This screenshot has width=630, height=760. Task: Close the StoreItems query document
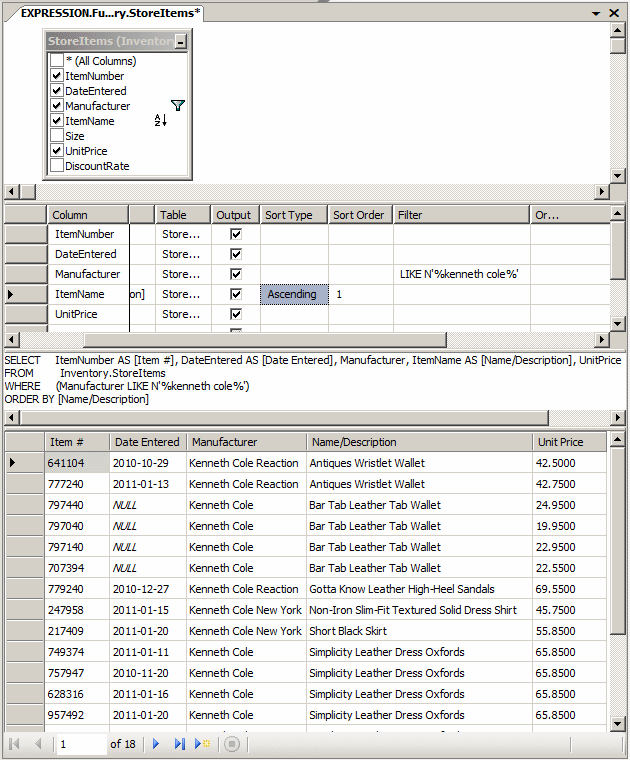pos(614,13)
